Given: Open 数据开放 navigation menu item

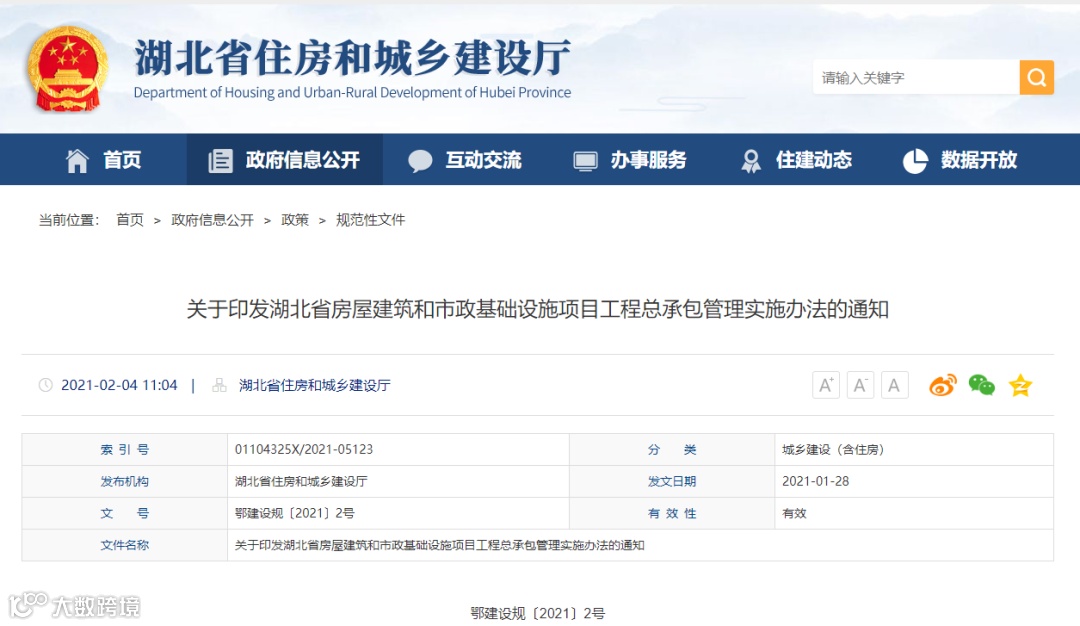Looking at the screenshot, I should point(960,160).
